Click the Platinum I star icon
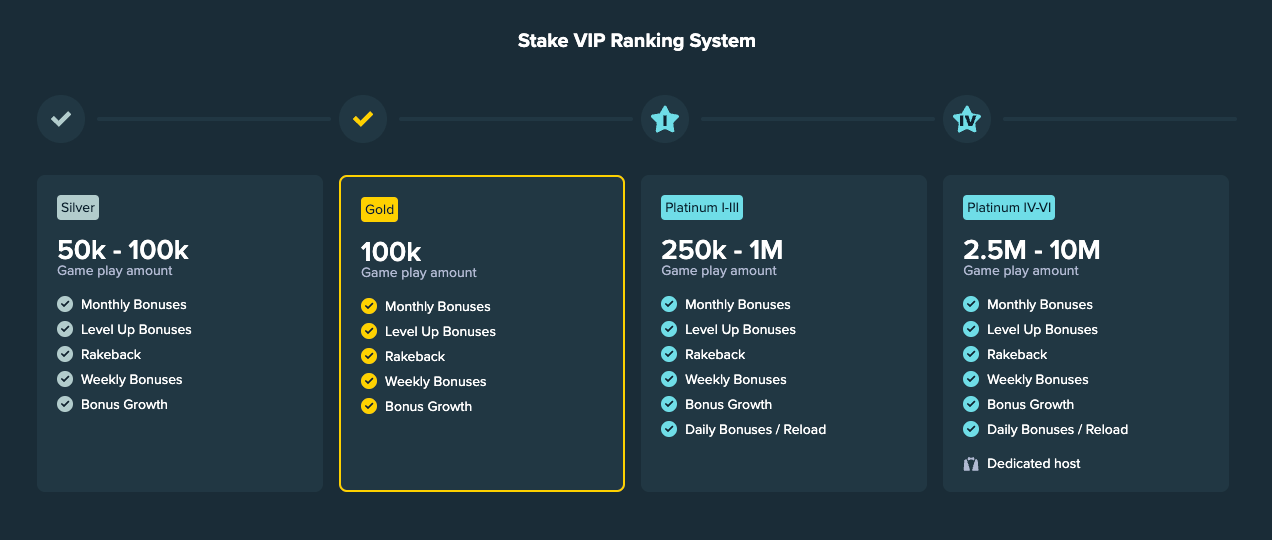Image resolution: width=1272 pixels, height=540 pixels. (x=665, y=119)
